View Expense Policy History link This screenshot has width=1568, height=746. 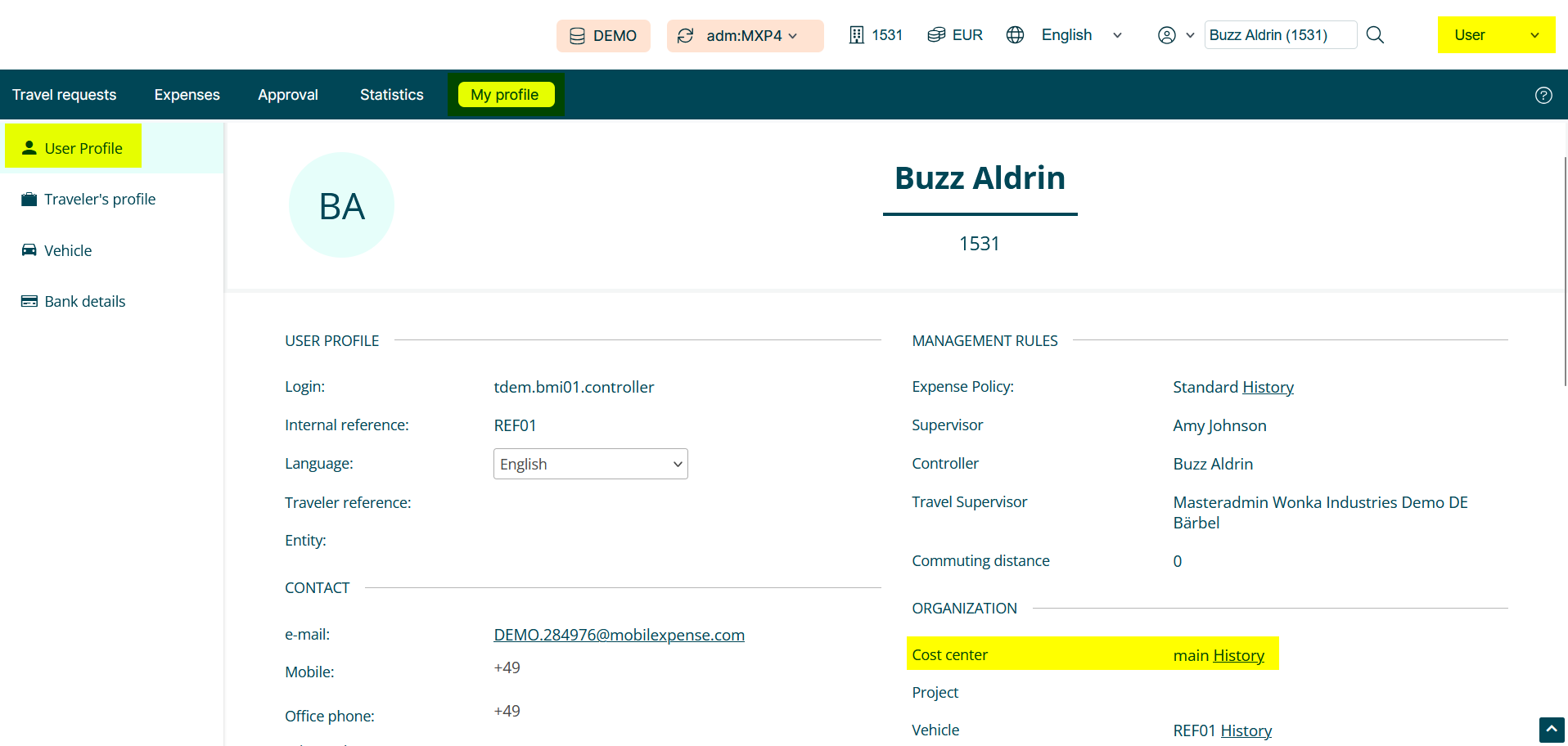coord(1268,387)
